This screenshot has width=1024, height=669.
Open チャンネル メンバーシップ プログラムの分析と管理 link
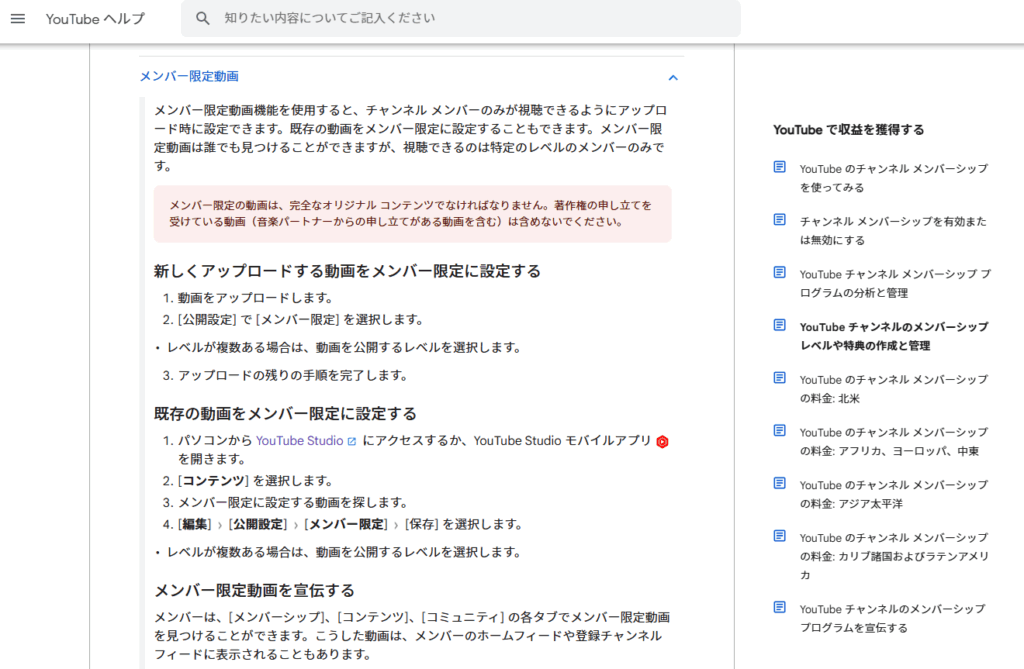893,283
